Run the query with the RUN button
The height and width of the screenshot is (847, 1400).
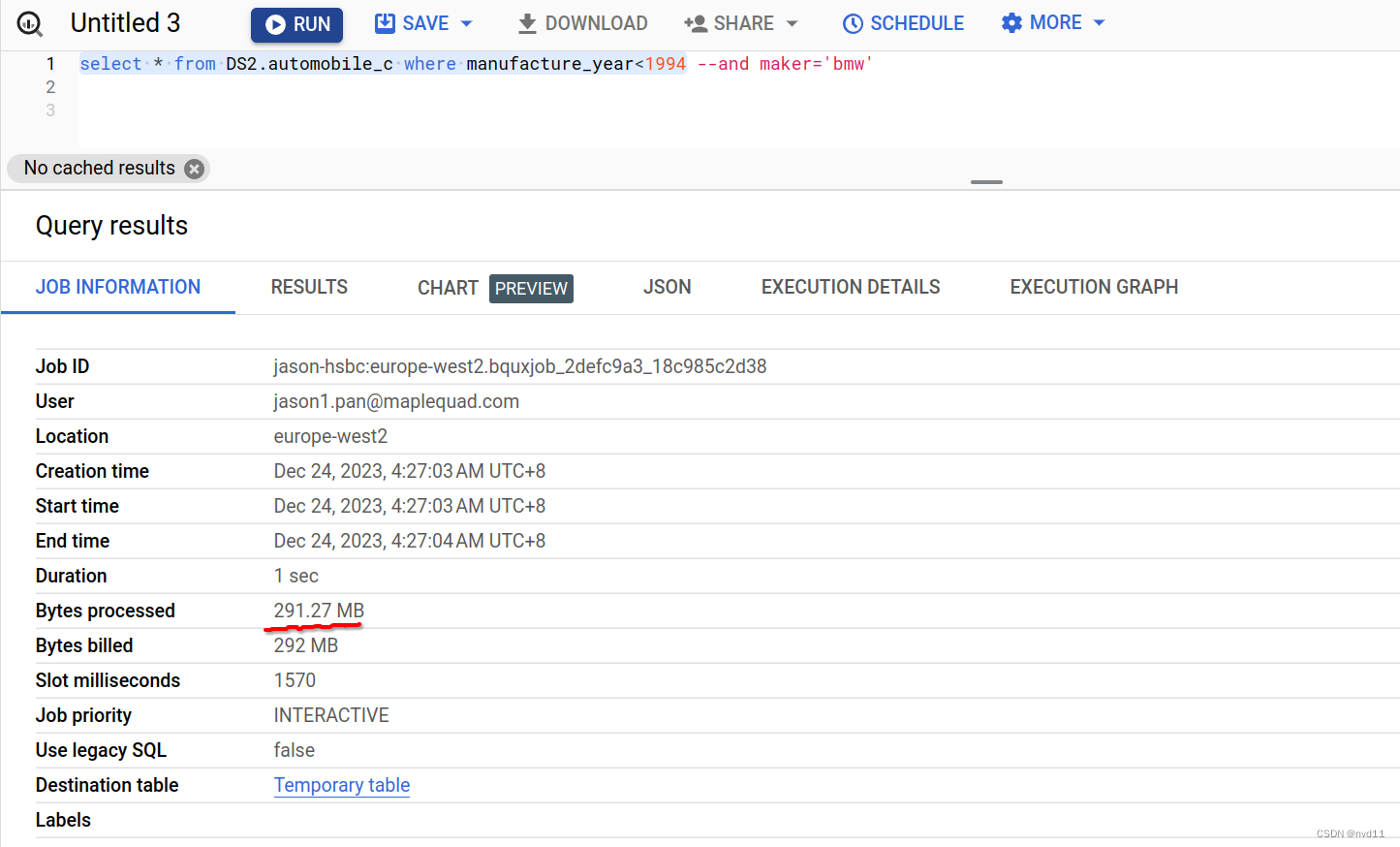tap(297, 24)
